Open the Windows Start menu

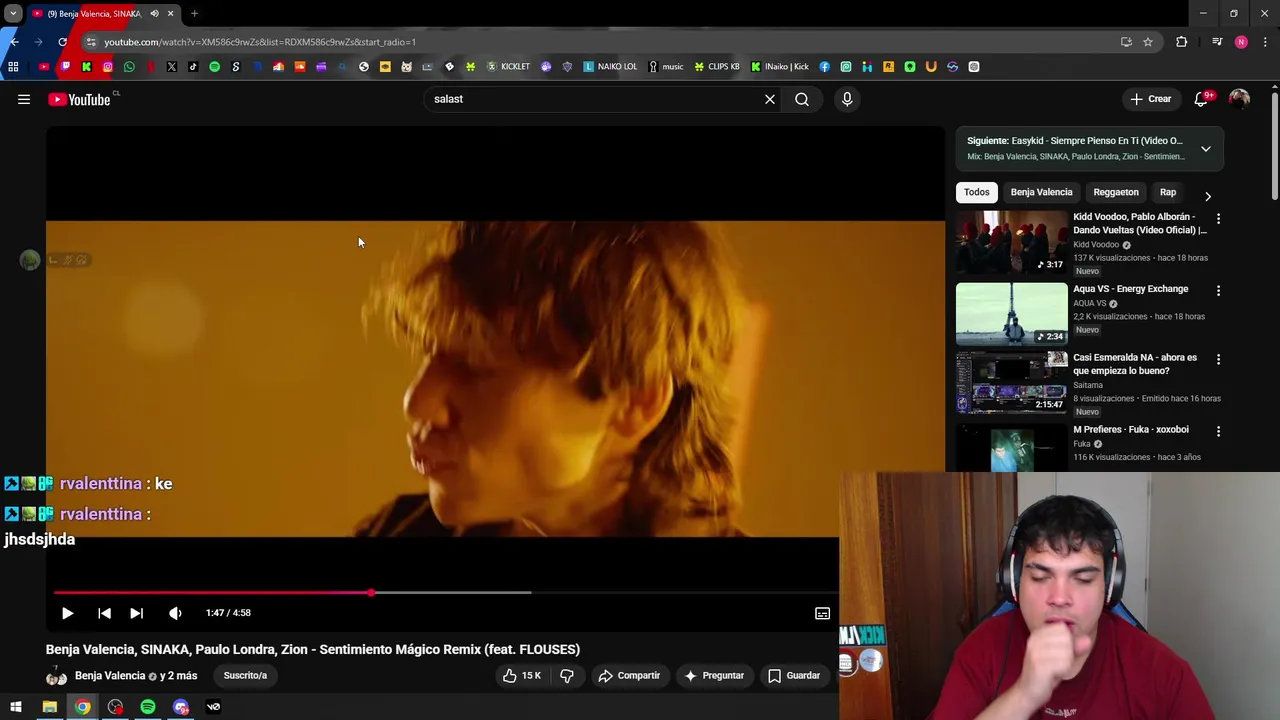[16, 707]
